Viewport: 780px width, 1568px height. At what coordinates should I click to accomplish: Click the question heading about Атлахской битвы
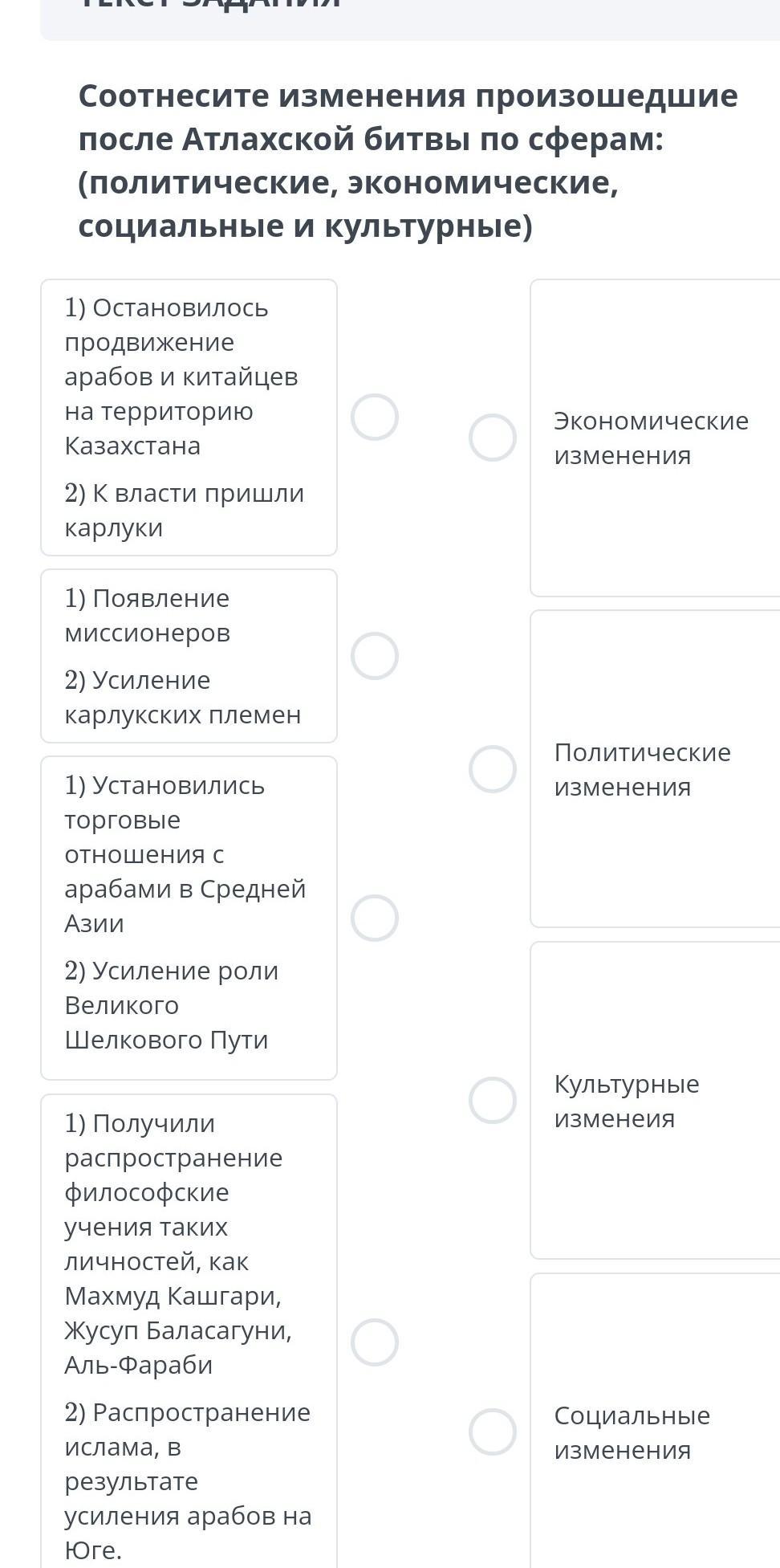408,161
